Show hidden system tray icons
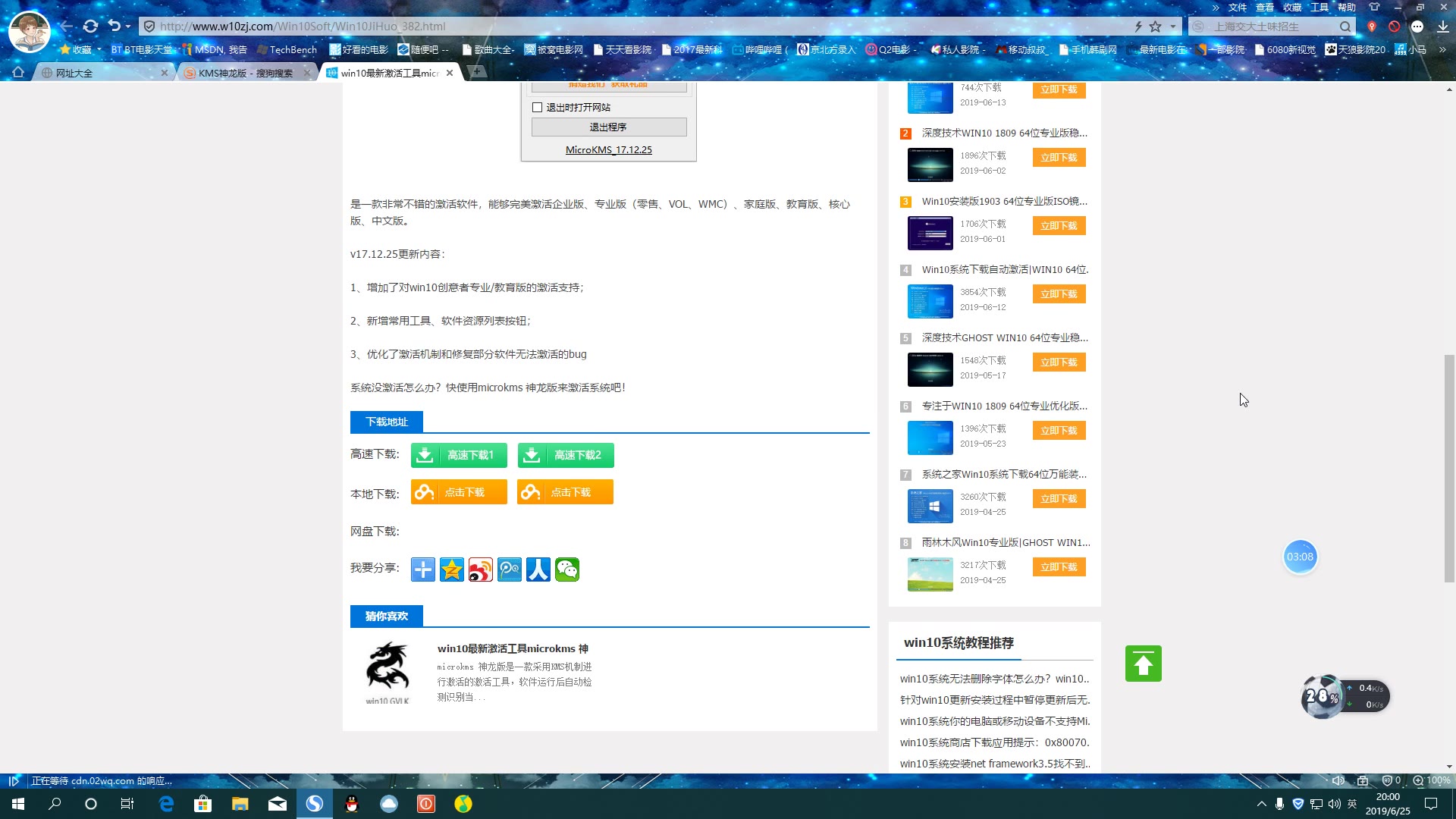The image size is (1456, 819). click(x=1261, y=804)
